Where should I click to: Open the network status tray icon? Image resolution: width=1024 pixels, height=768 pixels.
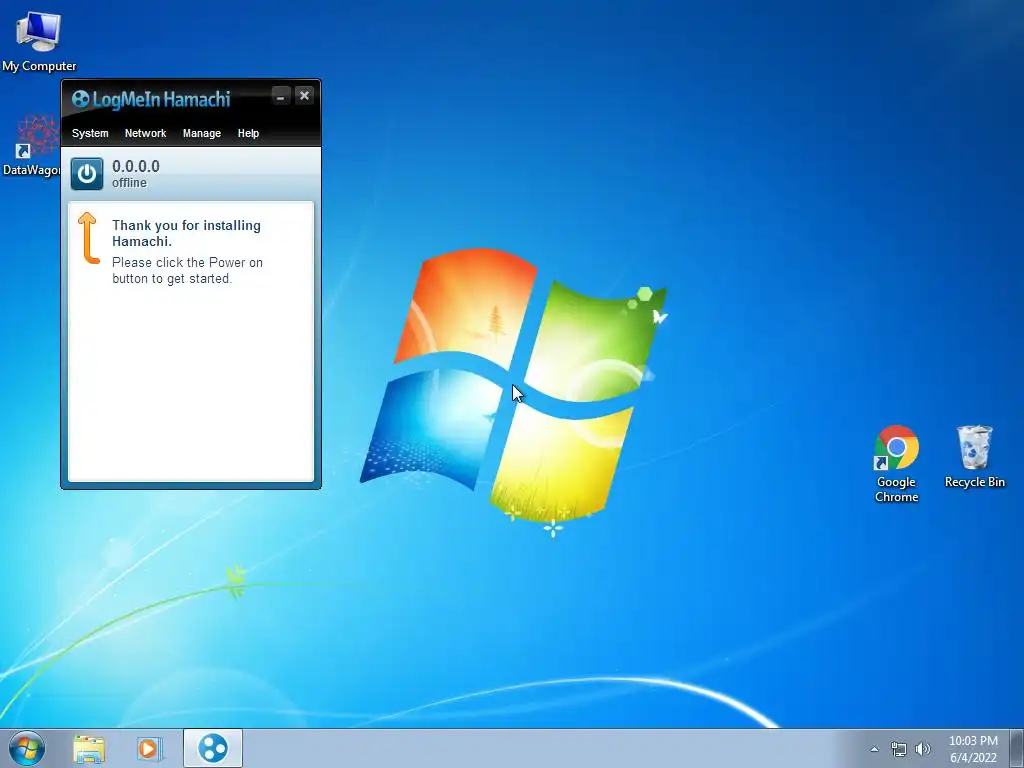point(899,749)
